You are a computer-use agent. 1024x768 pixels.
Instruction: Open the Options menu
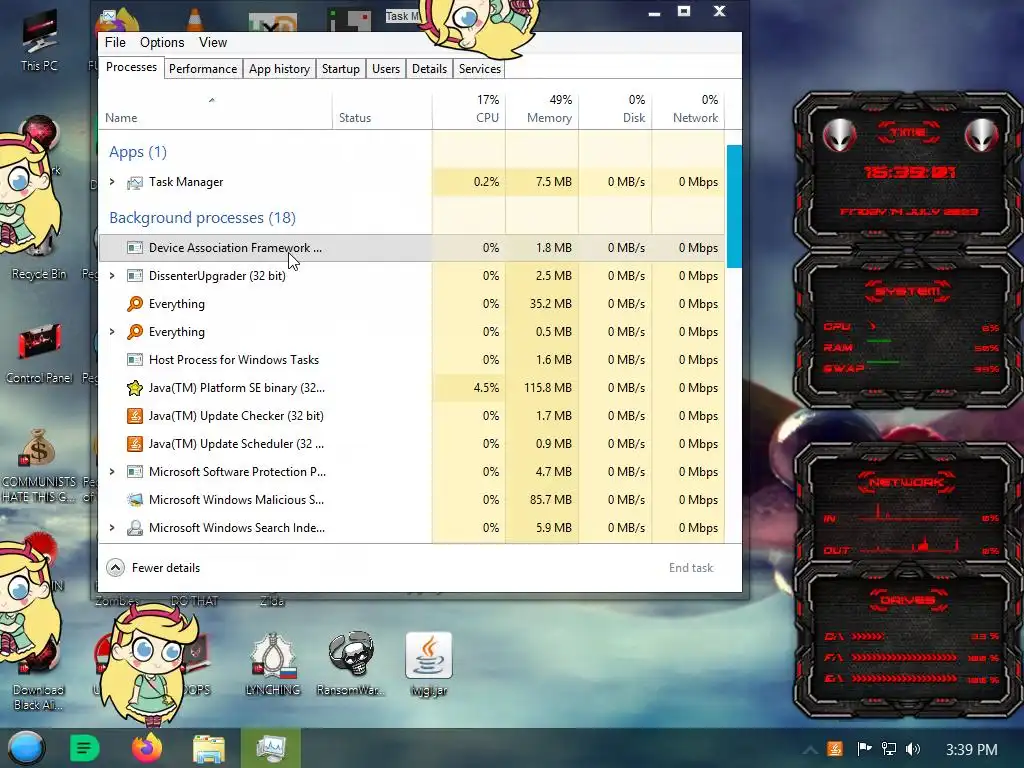pos(162,42)
